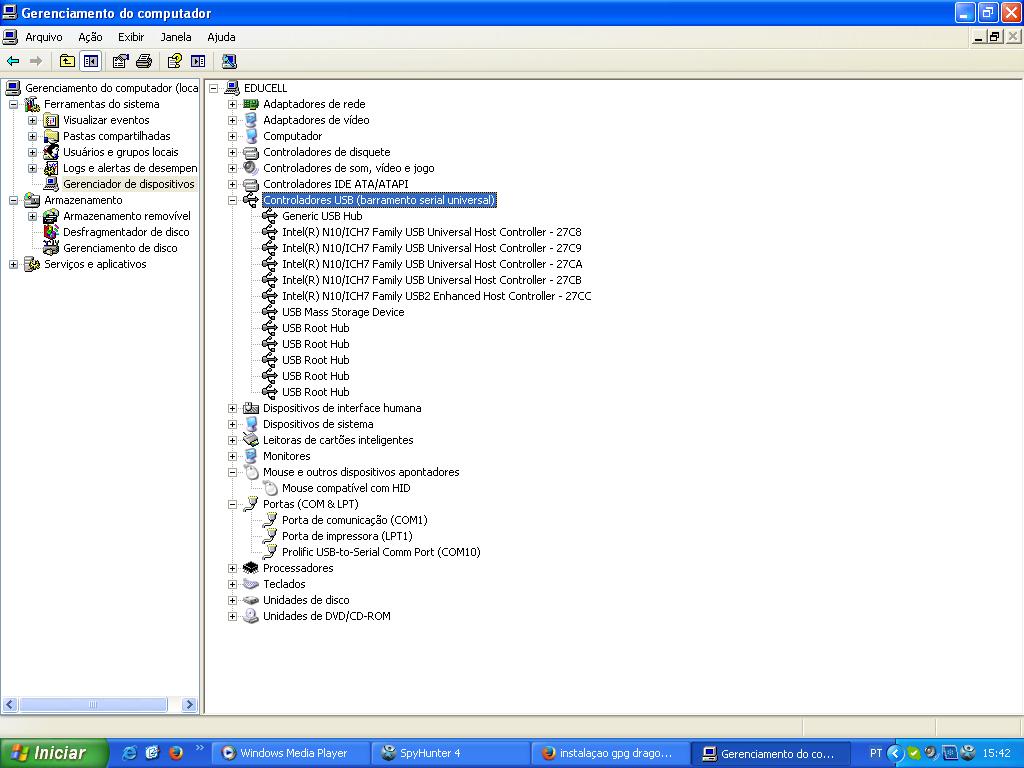This screenshot has width=1024, height=768.
Task: Select USB Mass Storage Device
Action: 343,312
